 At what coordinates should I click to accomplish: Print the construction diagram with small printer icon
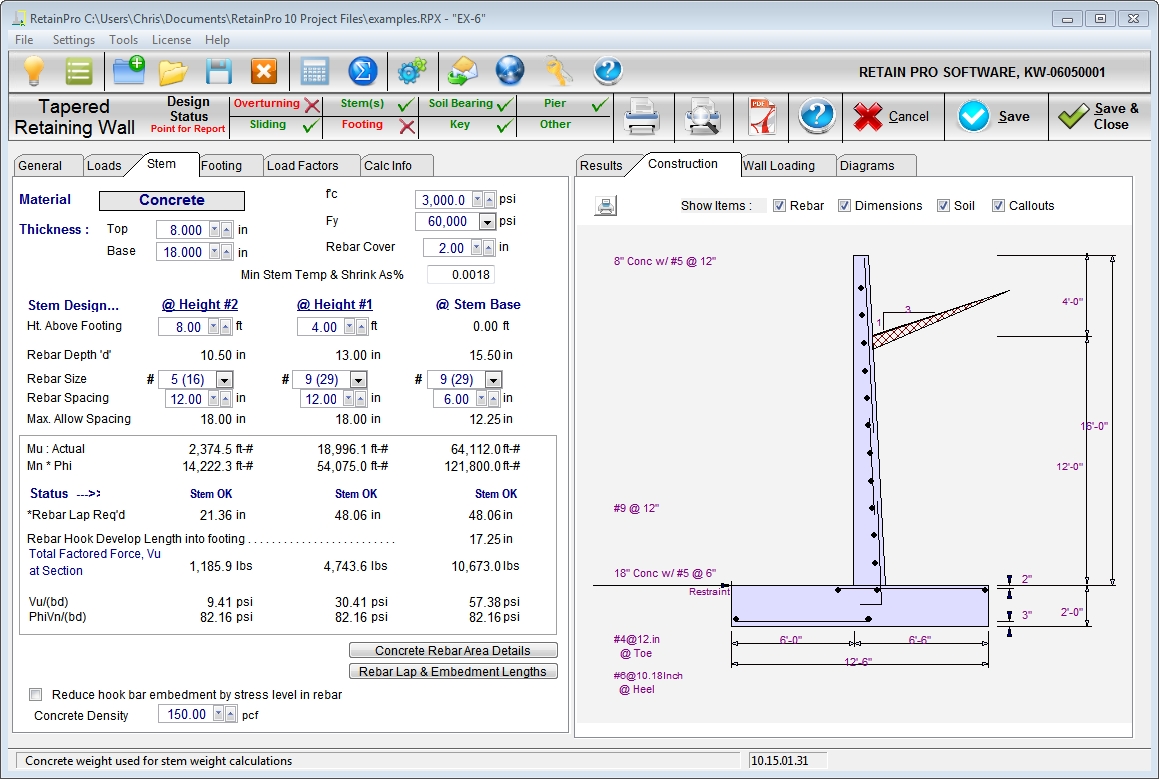tap(606, 206)
